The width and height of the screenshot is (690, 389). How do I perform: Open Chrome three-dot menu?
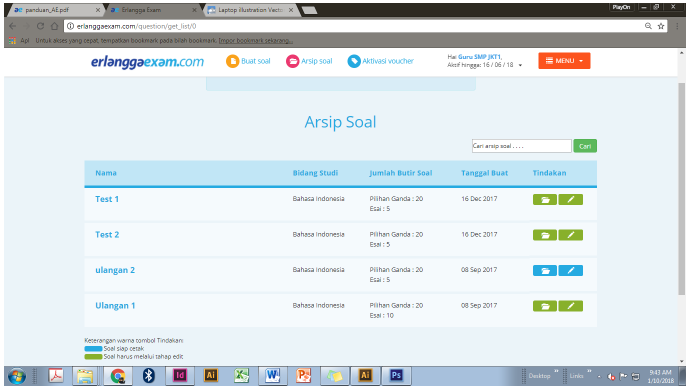[x=677, y=26]
